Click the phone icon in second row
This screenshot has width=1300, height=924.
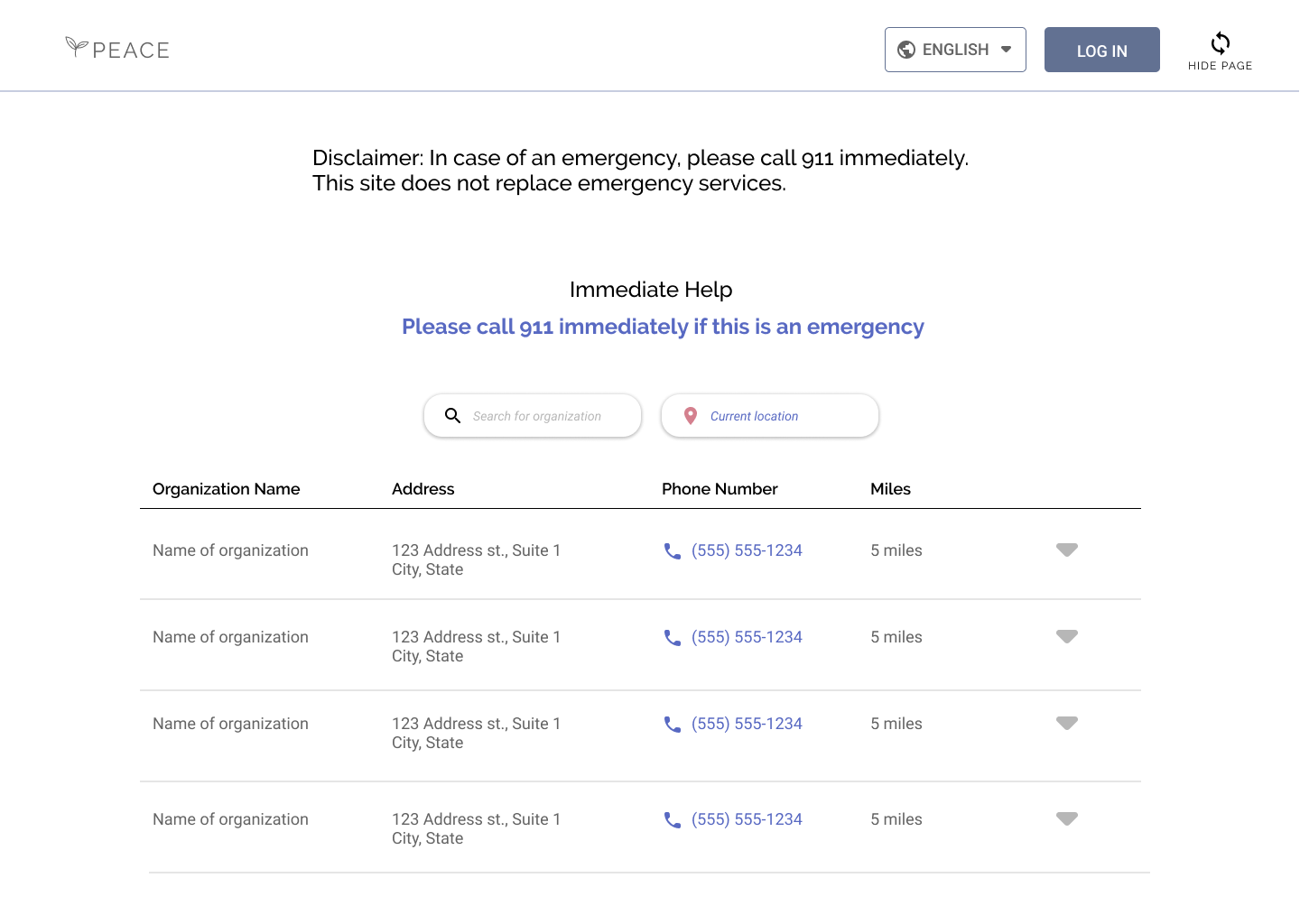(x=673, y=638)
